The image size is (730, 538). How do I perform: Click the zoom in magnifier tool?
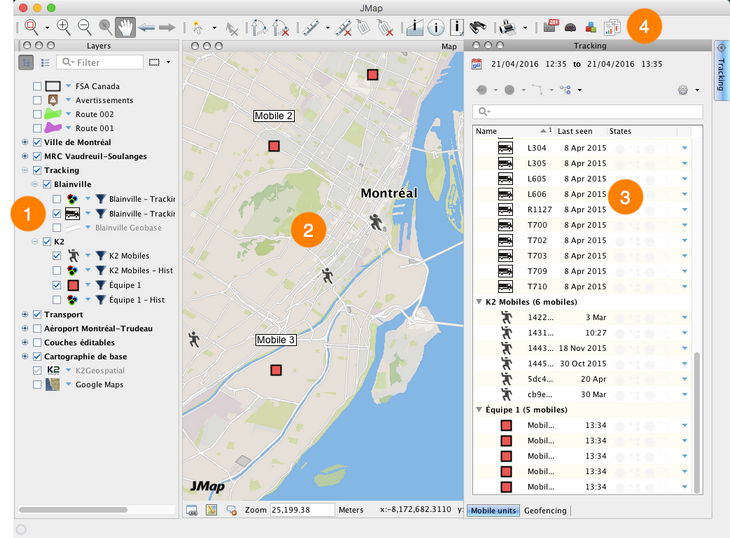[63, 27]
